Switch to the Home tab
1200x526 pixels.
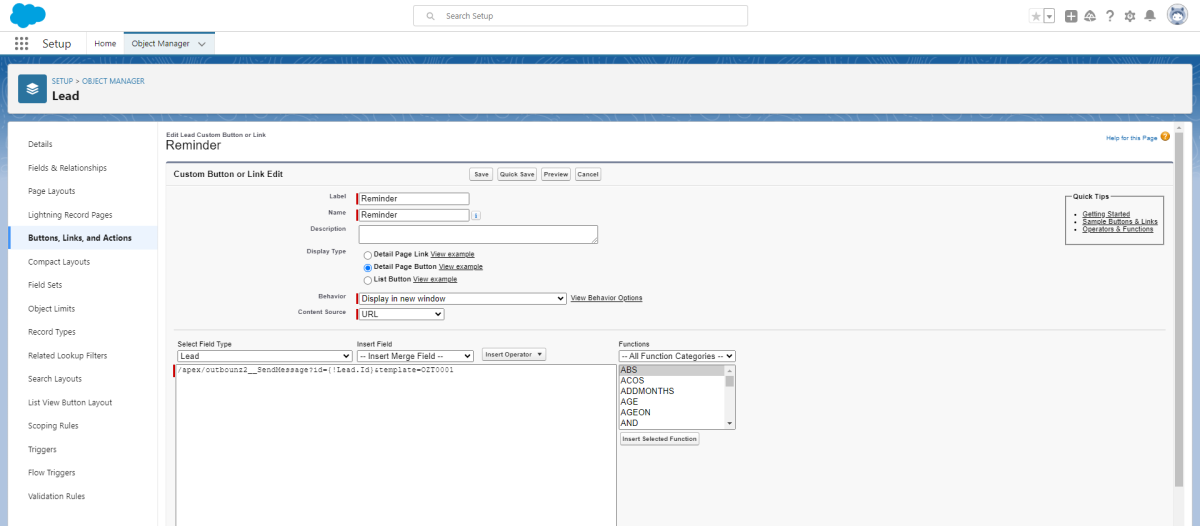click(x=105, y=44)
